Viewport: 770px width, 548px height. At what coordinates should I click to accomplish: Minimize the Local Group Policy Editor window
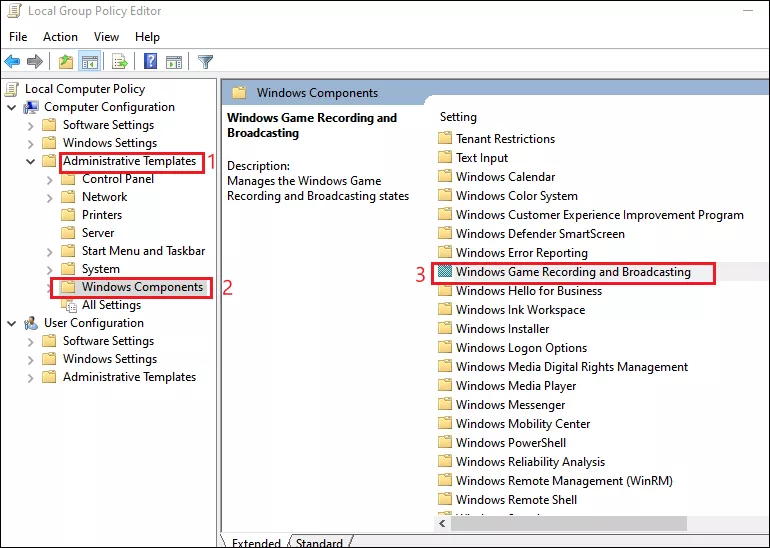(748, 11)
